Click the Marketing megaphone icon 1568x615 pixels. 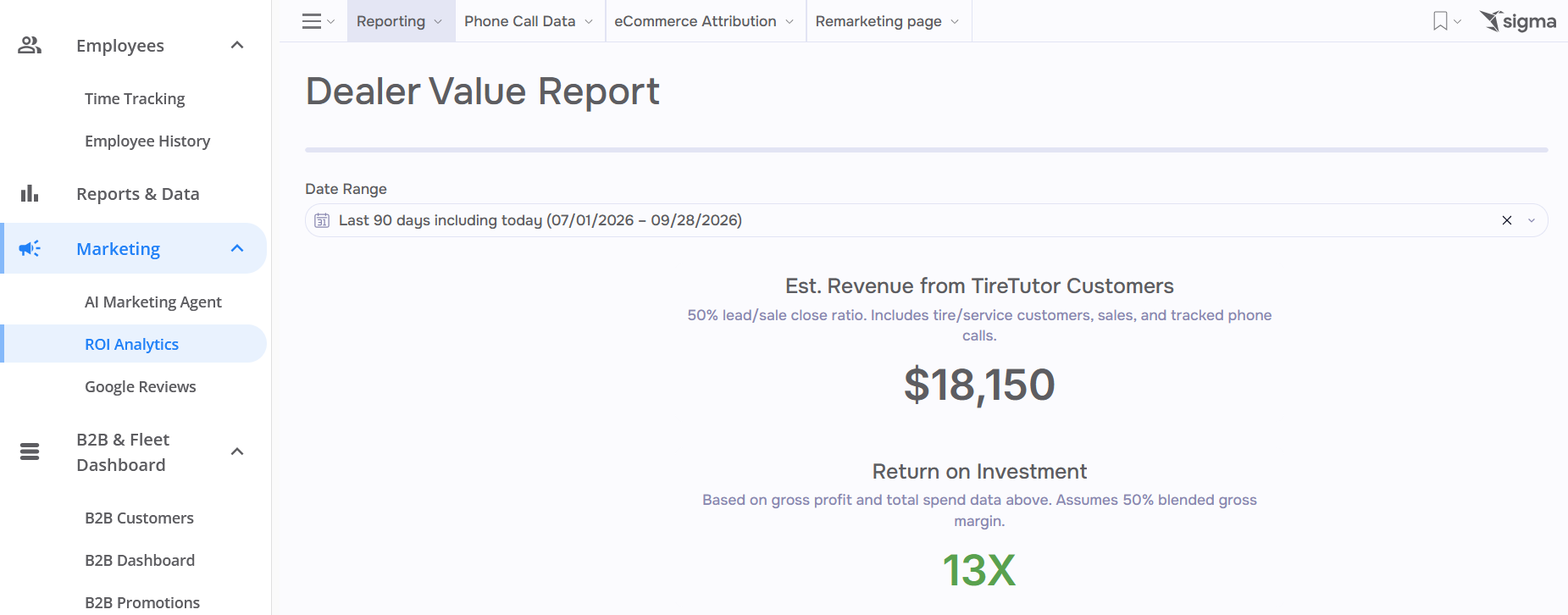click(x=30, y=248)
